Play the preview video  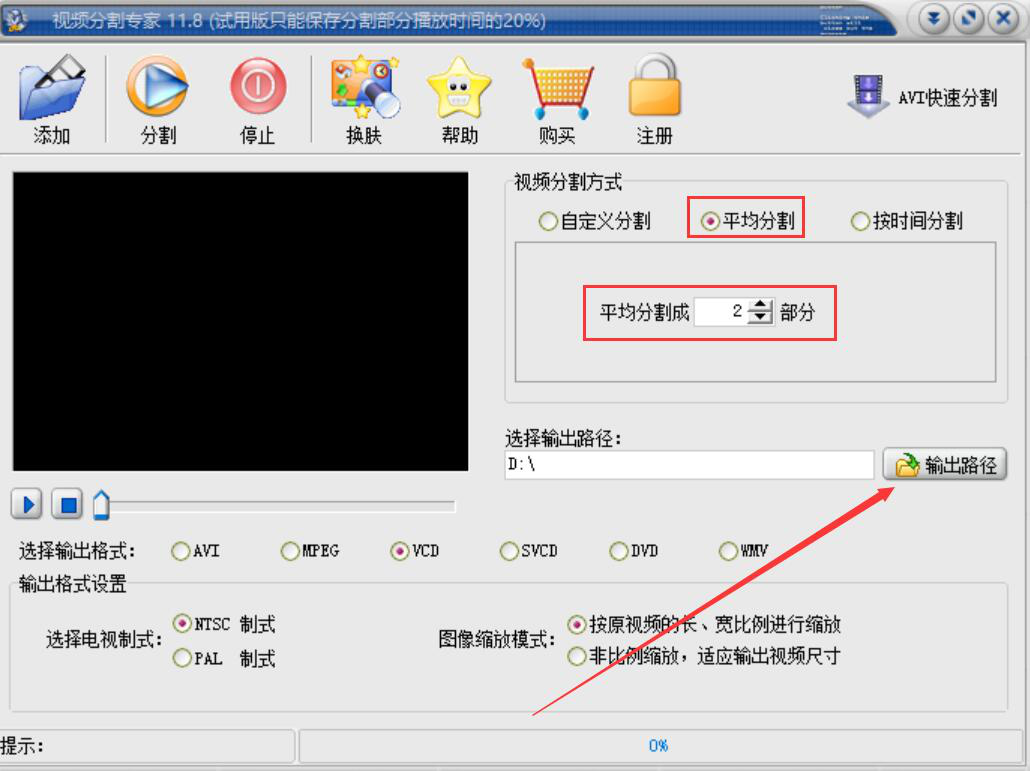(x=27, y=504)
